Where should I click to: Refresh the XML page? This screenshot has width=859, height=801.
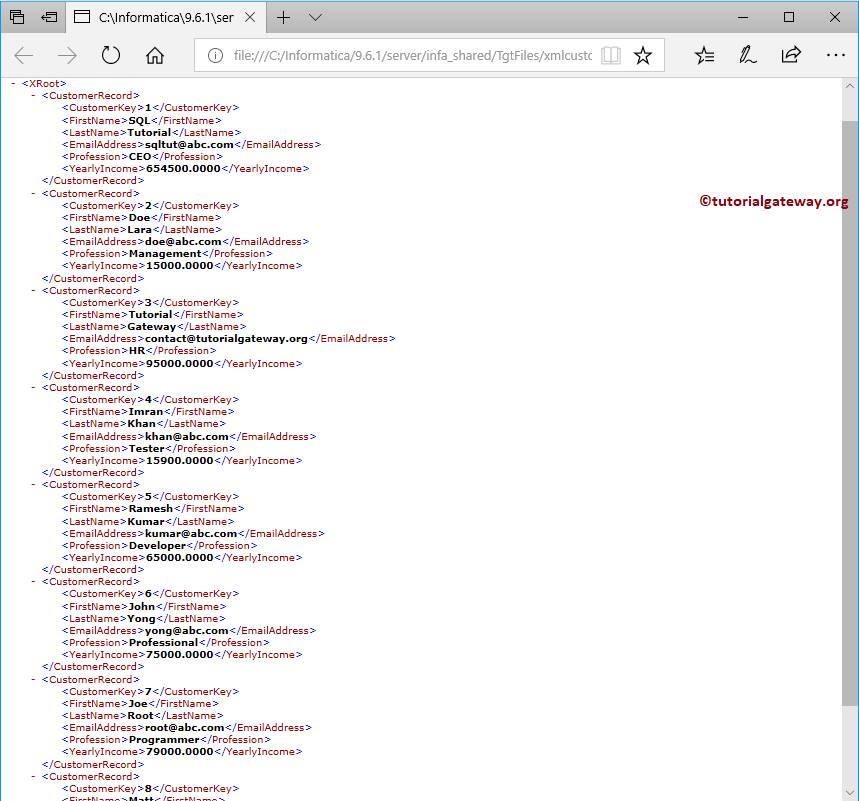[111, 55]
